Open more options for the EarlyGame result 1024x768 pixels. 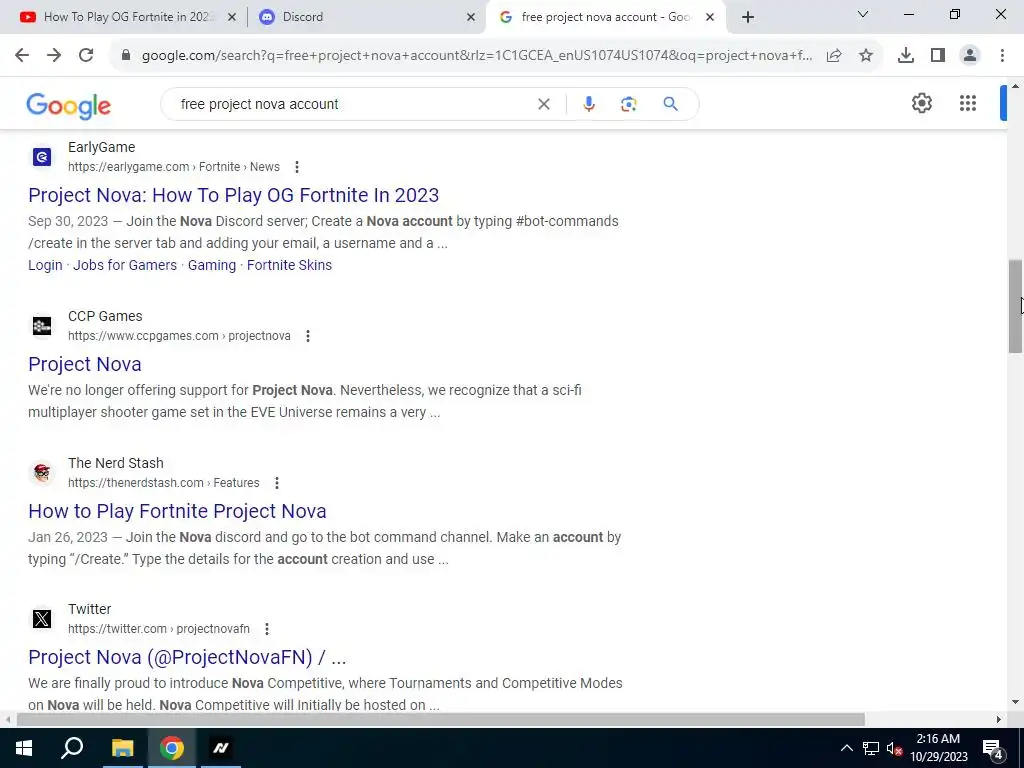297,167
